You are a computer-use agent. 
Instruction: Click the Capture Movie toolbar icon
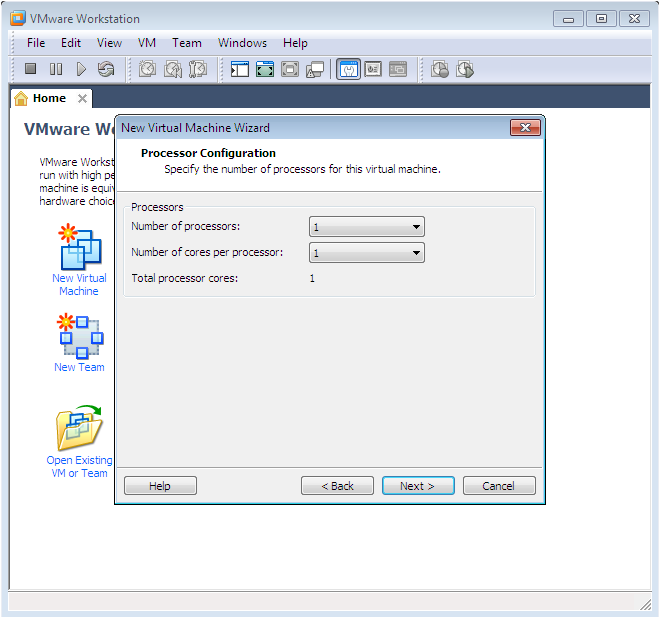pyautogui.click(x=440, y=69)
